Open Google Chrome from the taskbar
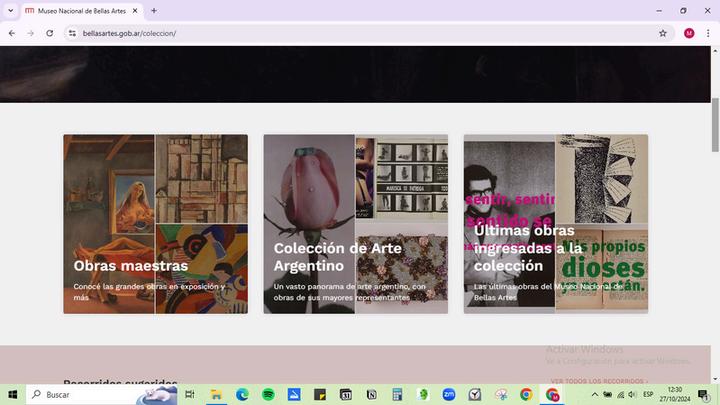 [x=527, y=394]
